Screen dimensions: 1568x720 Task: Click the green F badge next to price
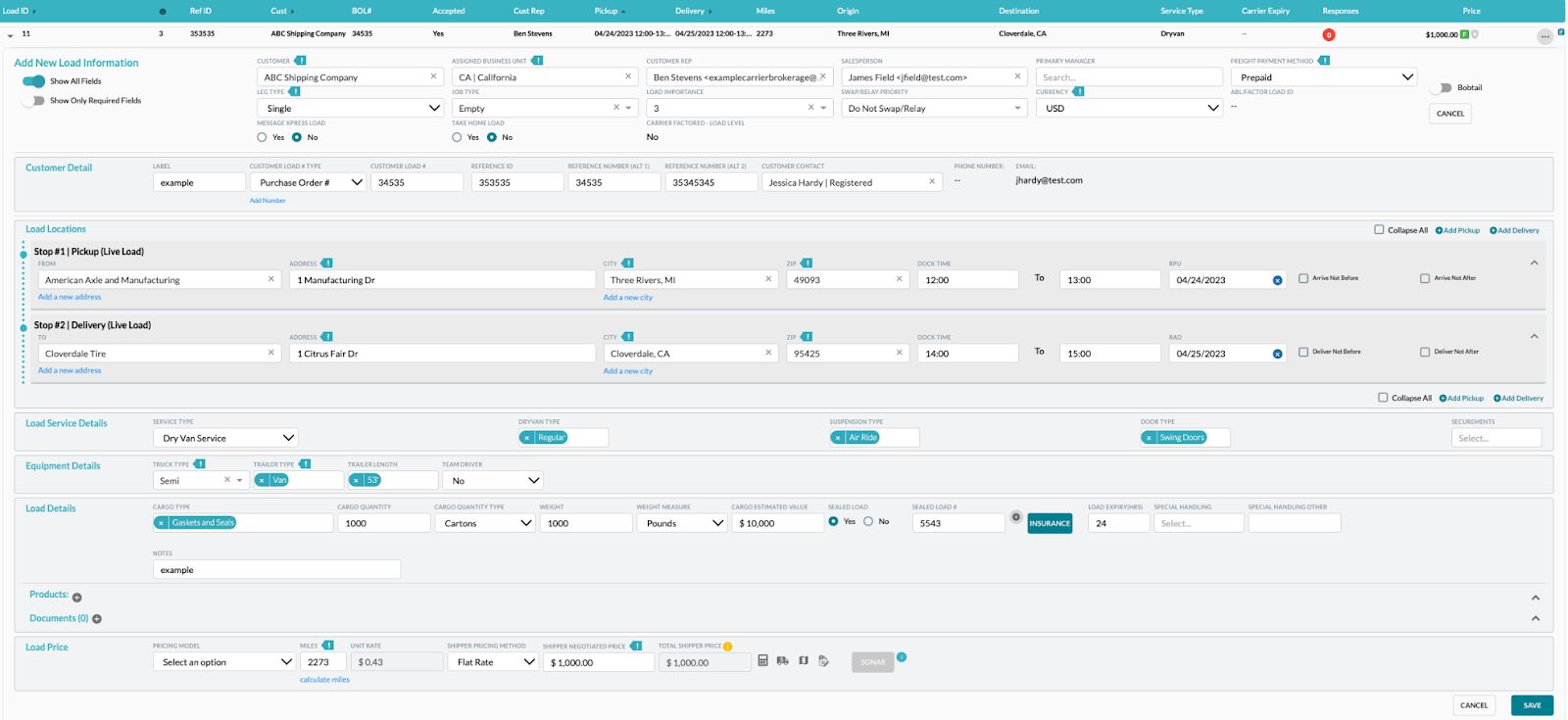pos(1464,34)
